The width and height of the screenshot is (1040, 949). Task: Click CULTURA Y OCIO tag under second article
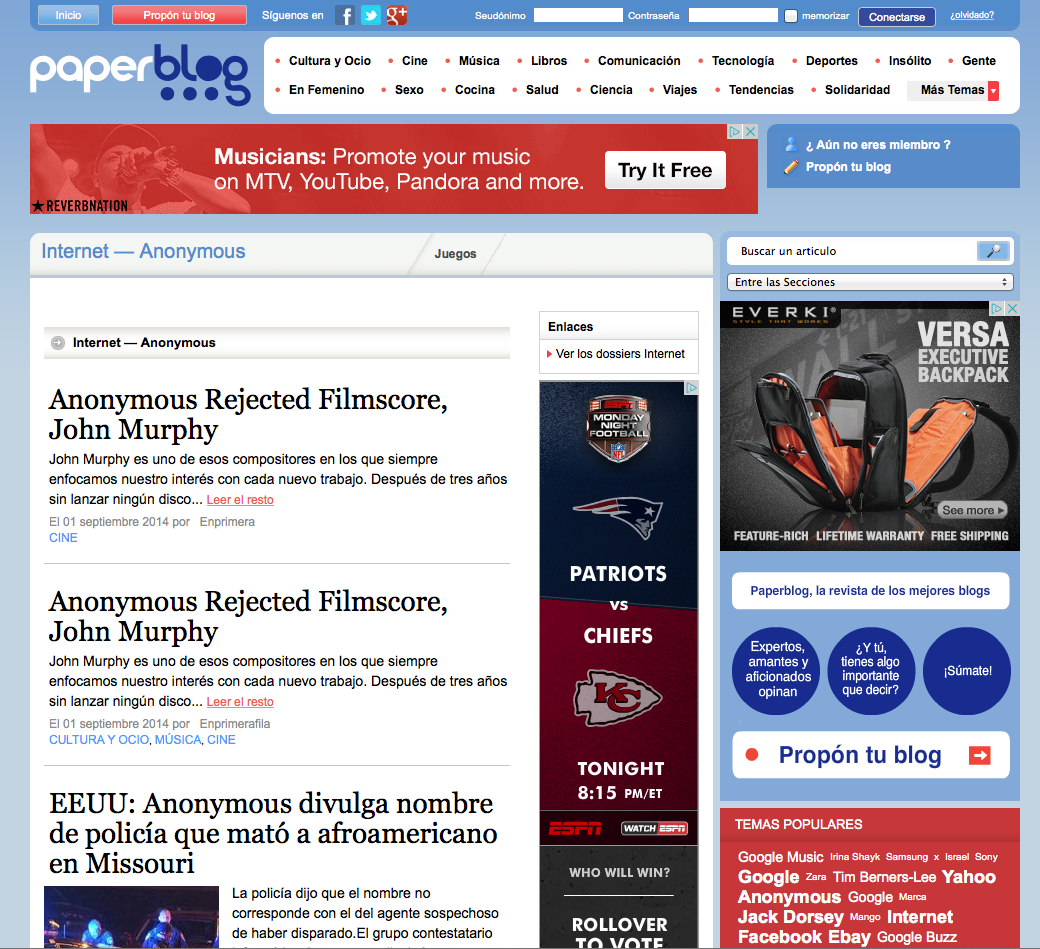click(x=99, y=740)
